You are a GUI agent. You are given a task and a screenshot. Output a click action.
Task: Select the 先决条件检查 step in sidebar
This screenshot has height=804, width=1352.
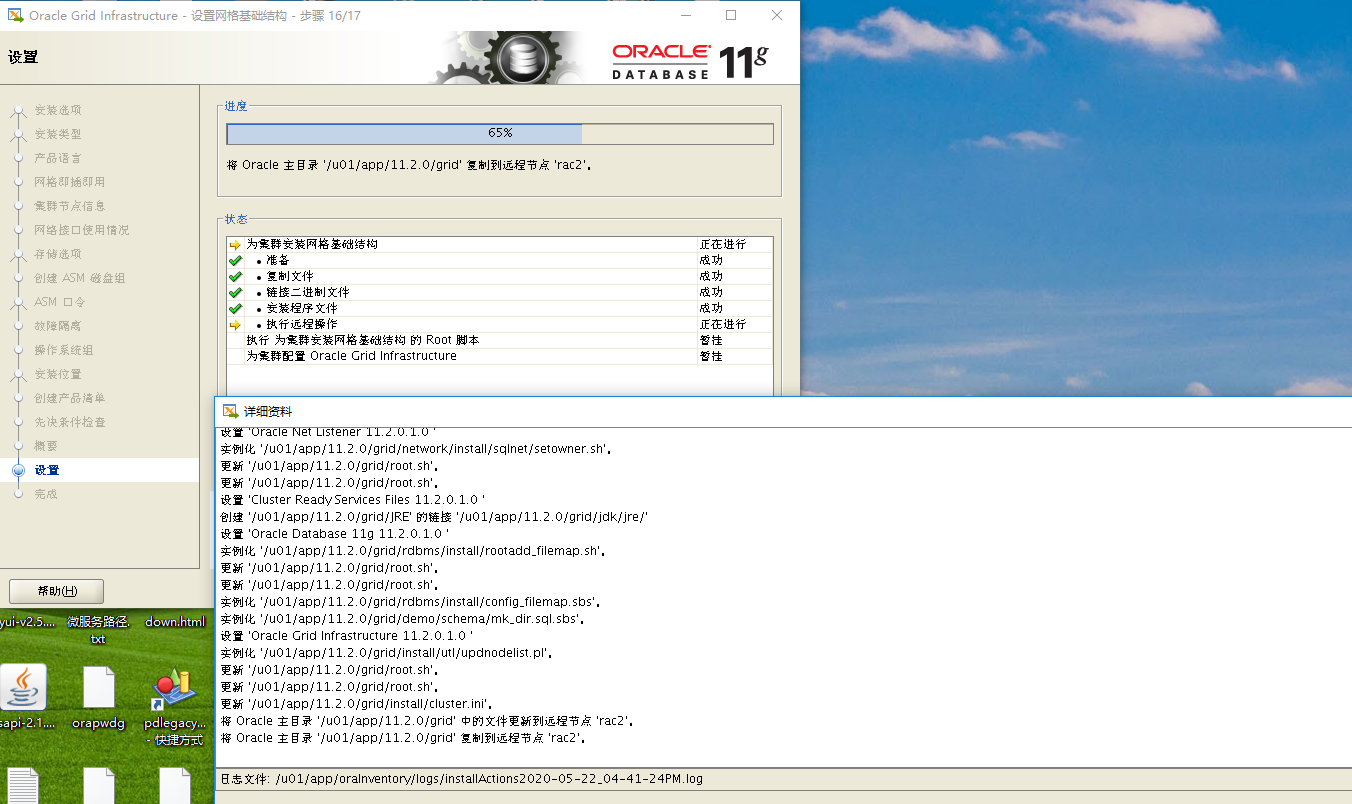pos(70,422)
